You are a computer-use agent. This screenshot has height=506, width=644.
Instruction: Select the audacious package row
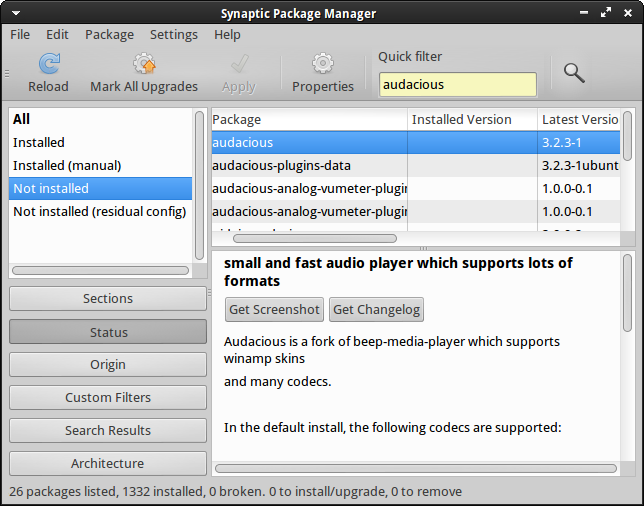tap(416, 143)
